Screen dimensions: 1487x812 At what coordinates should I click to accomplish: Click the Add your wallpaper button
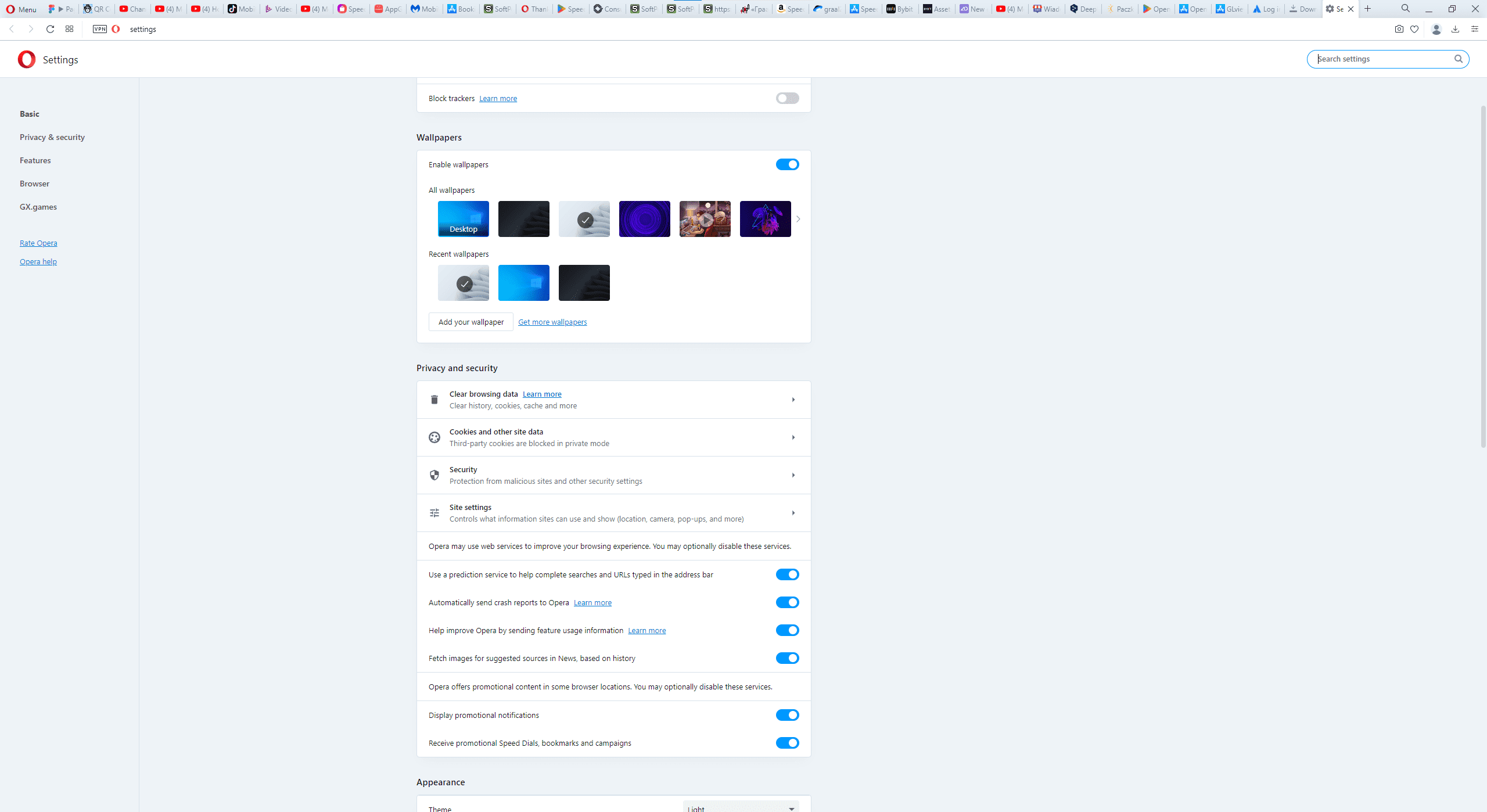coord(470,322)
